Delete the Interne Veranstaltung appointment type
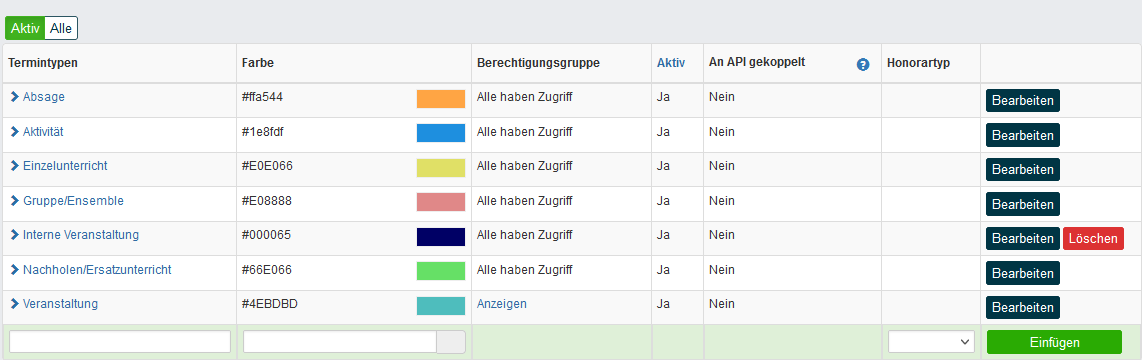This screenshot has width=1142, height=360. click(x=1093, y=239)
